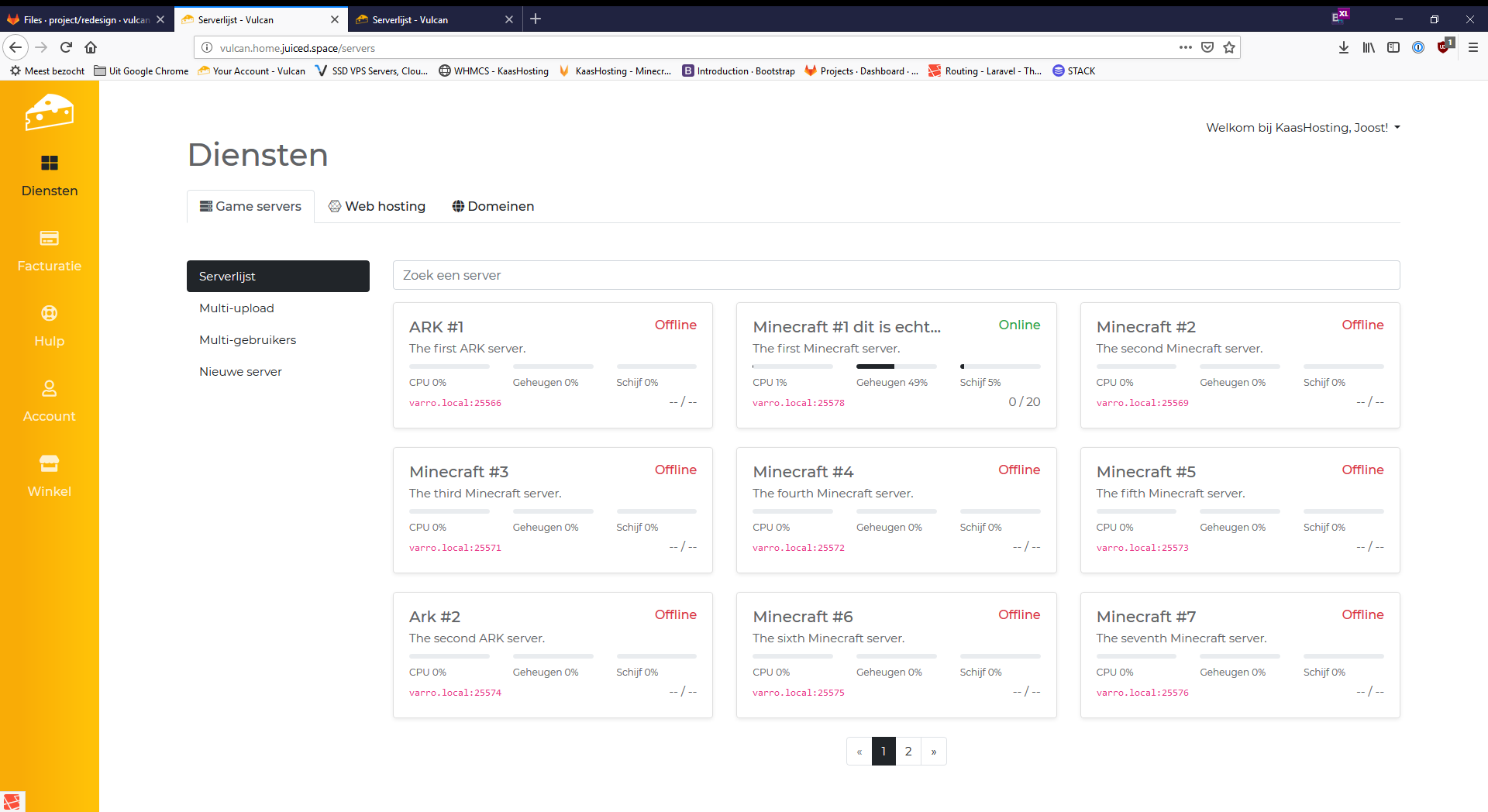Image resolution: width=1488 pixels, height=812 pixels.
Task: Open the Hulp support section
Action: point(49,325)
